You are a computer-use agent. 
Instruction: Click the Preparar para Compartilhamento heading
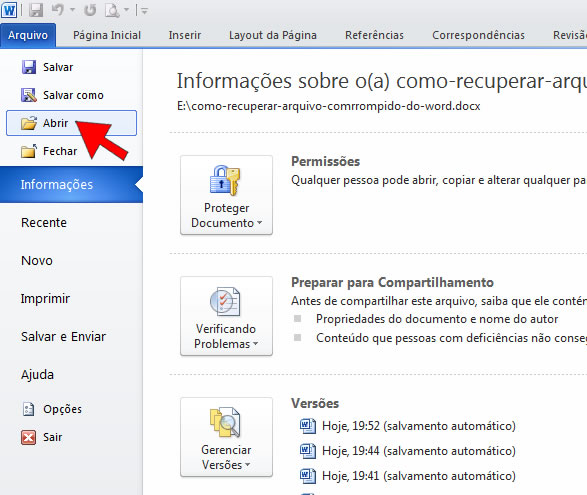tap(392, 282)
